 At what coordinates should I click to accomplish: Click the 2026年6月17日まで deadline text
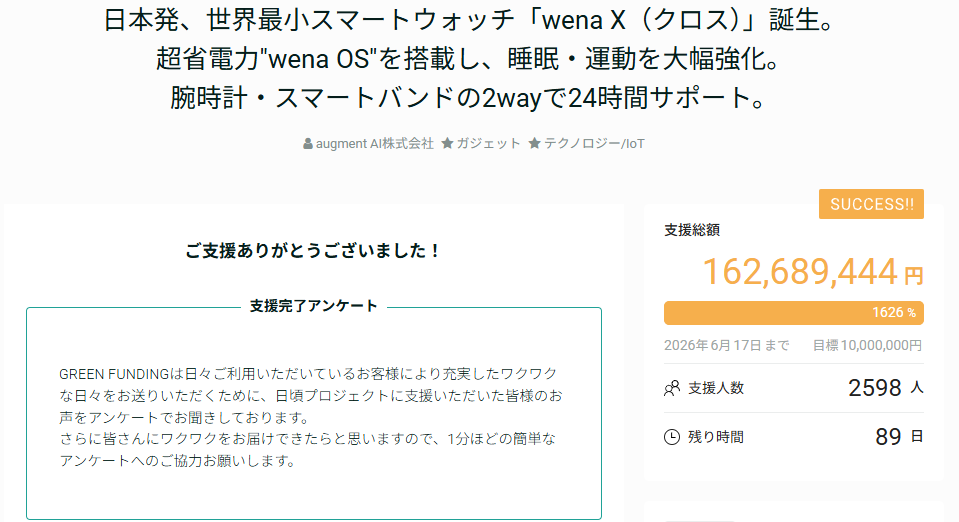click(x=726, y=345)
